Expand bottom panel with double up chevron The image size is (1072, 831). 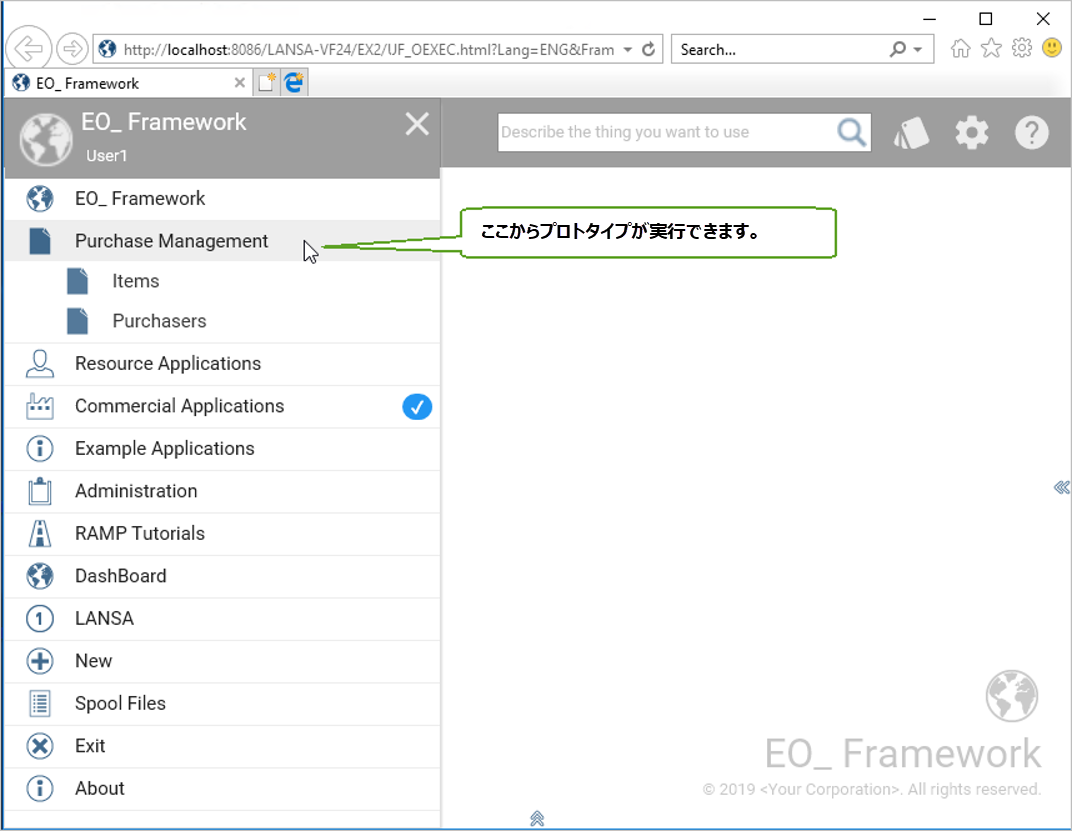[x=537, y=818]
